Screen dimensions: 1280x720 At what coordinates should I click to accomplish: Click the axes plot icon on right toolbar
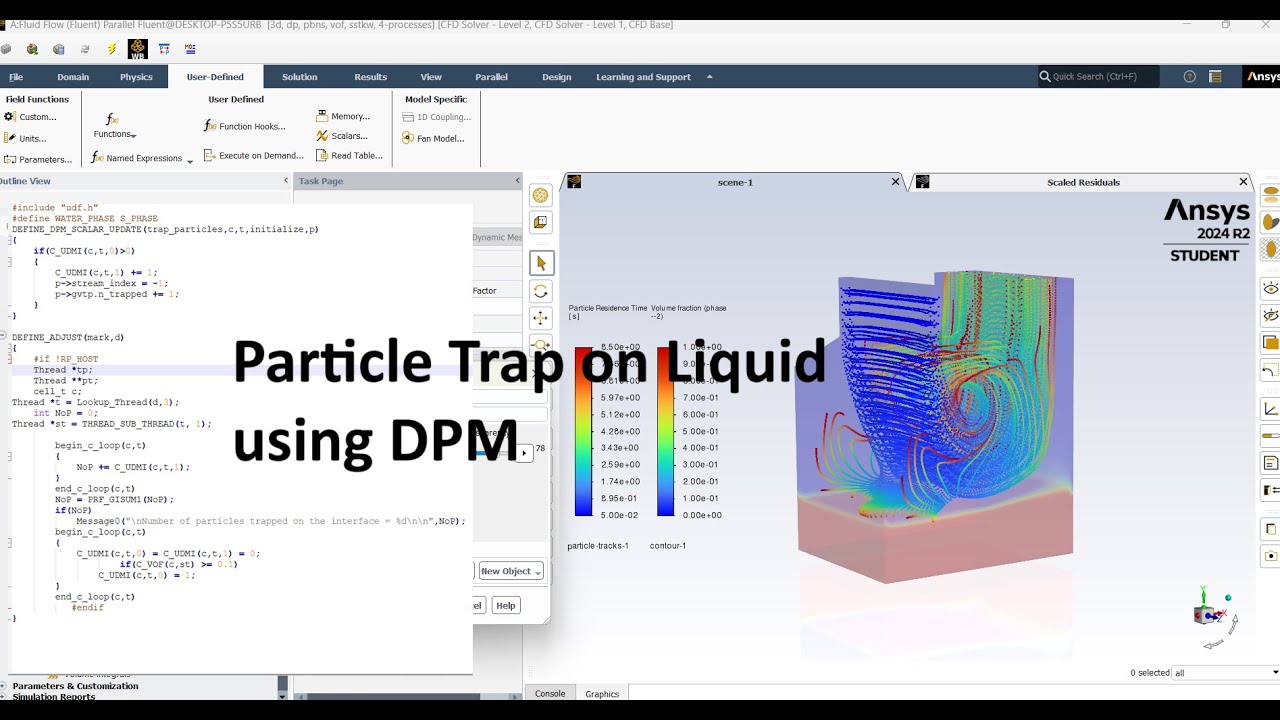(1271, 409)
